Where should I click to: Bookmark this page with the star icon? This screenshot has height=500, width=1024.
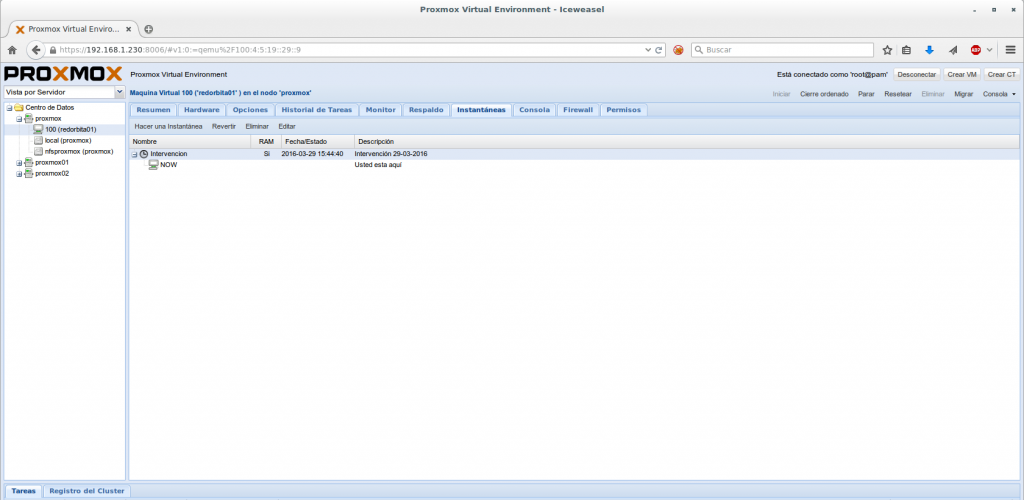(886, 49)
